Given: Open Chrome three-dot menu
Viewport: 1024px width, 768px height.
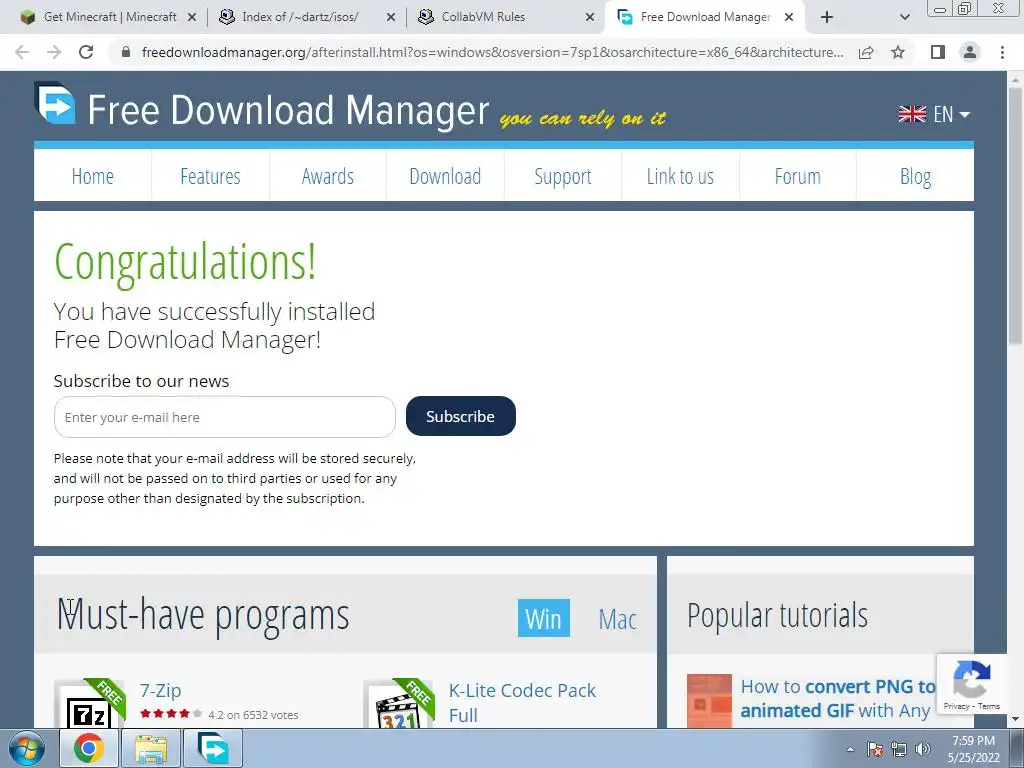Looking at the screenshot, I should [1002, 52].
